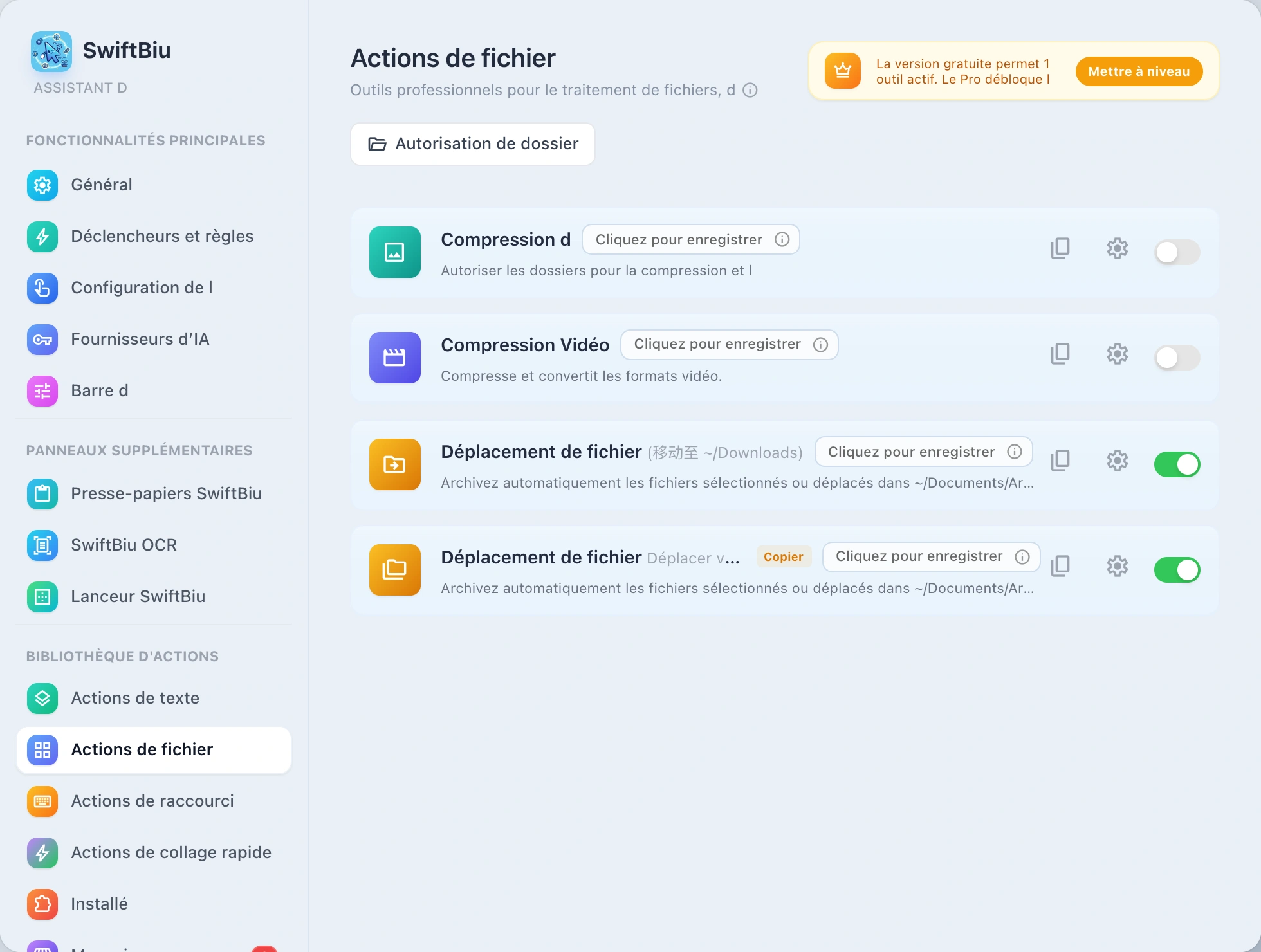Click the lightning bolt Déclencheurs icon
The image size is (1261, 952).
pyautogui.click(x=42, y=237)
